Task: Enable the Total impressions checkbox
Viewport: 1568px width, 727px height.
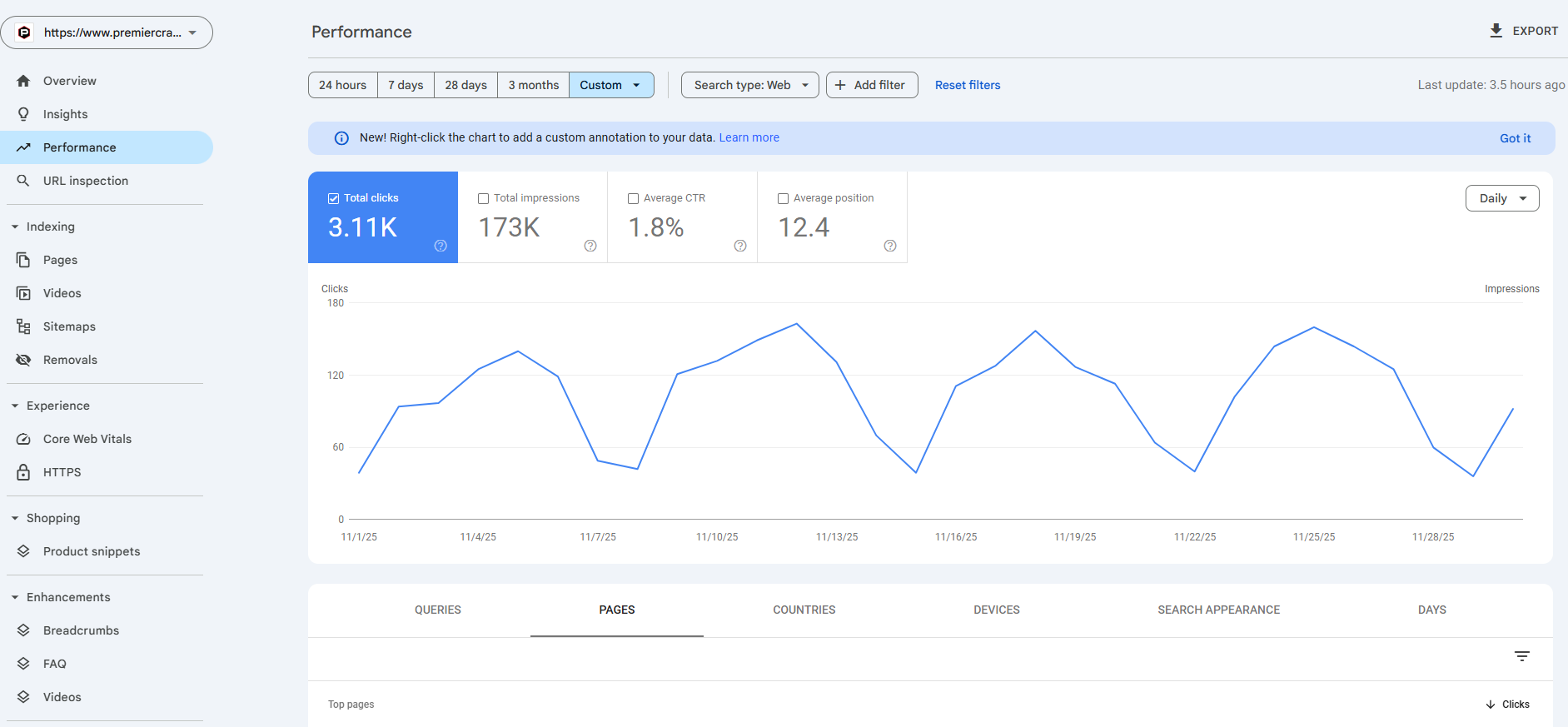Action: [483, 198]
